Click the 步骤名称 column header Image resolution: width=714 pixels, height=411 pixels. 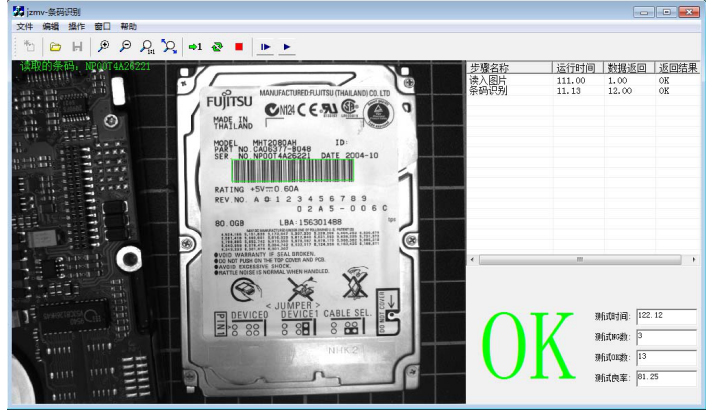pos(510,68)
